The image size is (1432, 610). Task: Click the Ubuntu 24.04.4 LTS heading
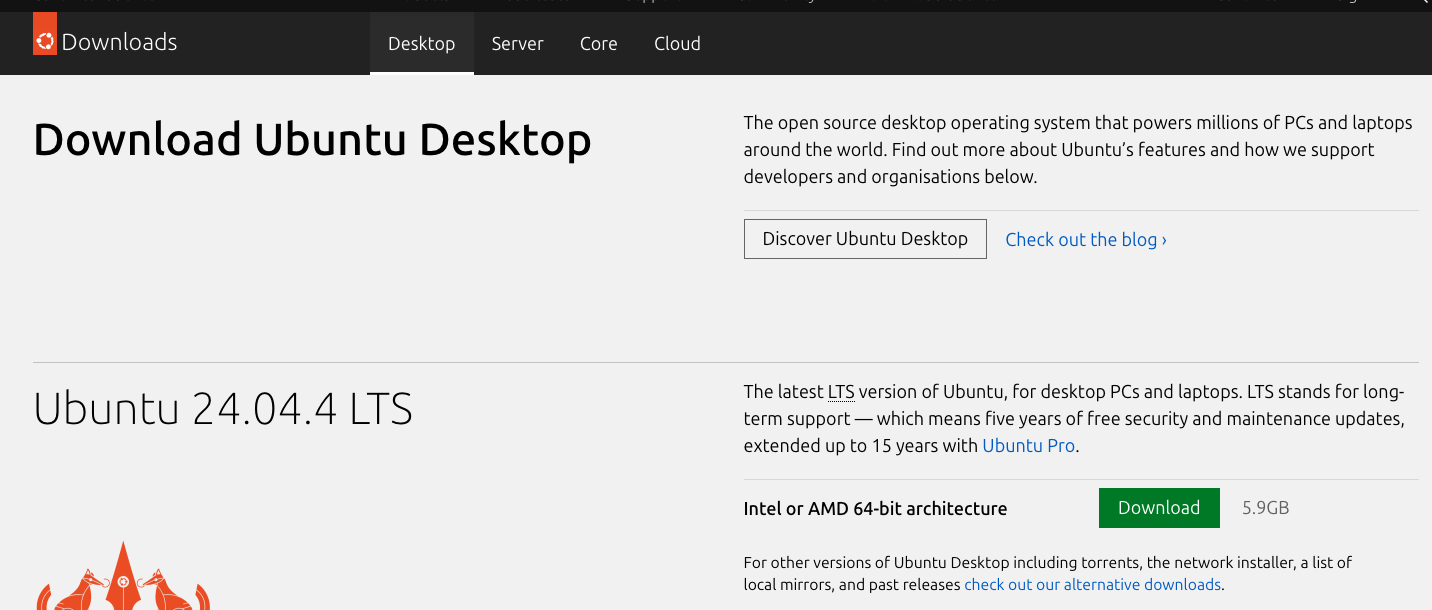pyautogui.click(x=223, y=410)
